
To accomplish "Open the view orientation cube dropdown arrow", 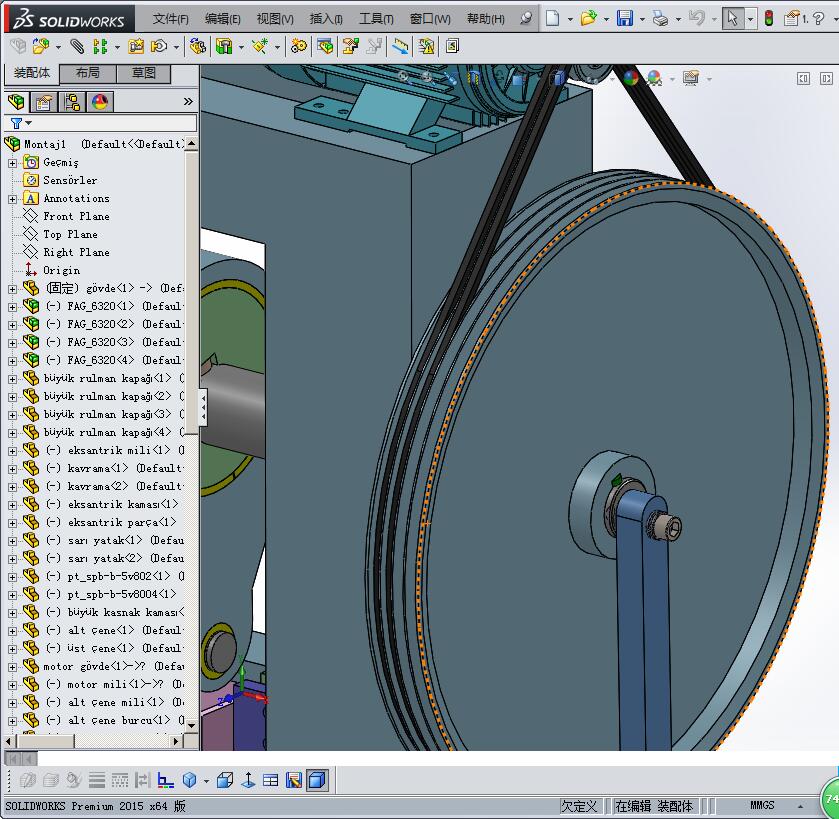I will click(206, 781).
